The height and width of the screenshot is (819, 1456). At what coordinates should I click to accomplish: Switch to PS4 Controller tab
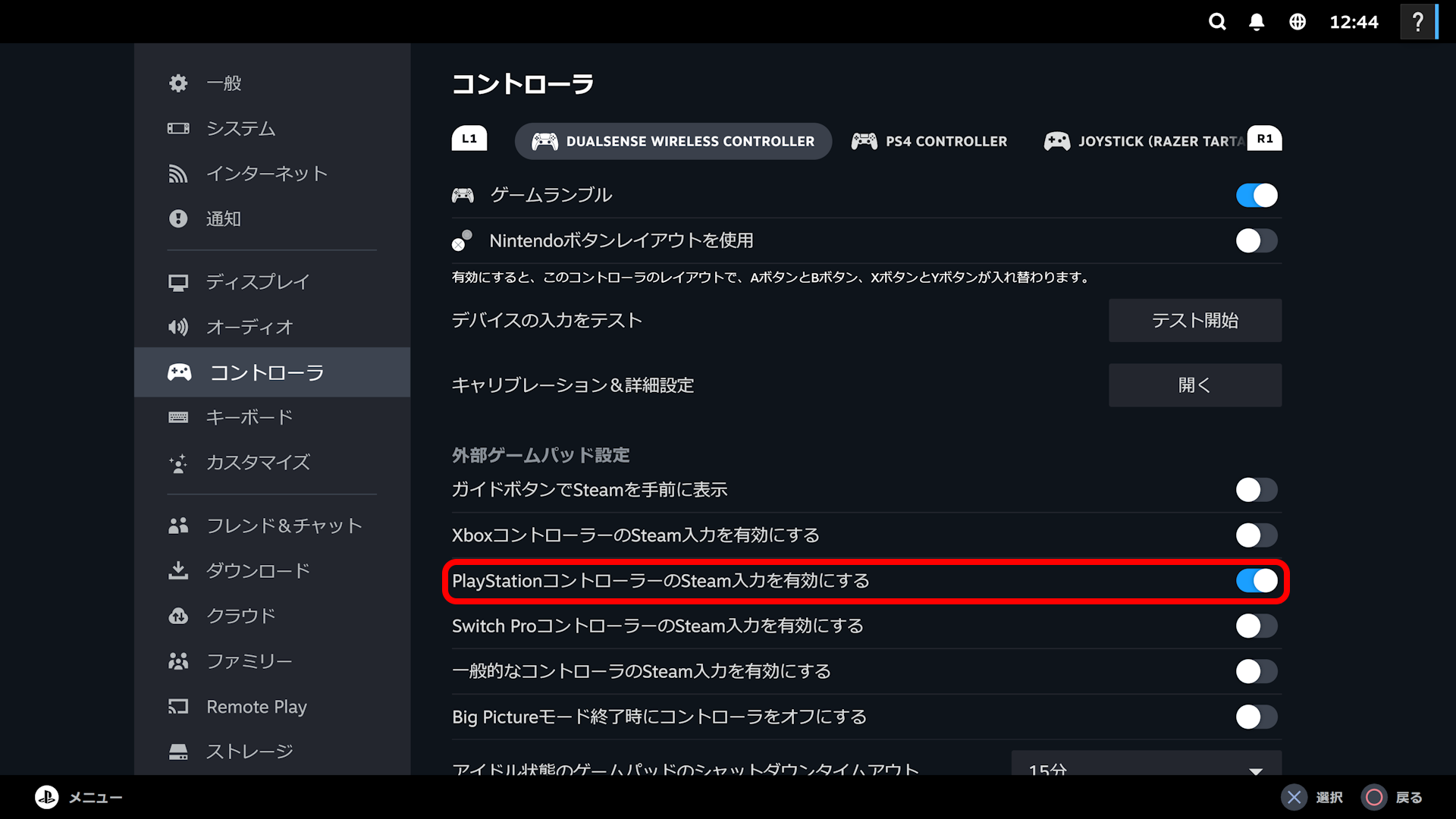pos(930,141)
